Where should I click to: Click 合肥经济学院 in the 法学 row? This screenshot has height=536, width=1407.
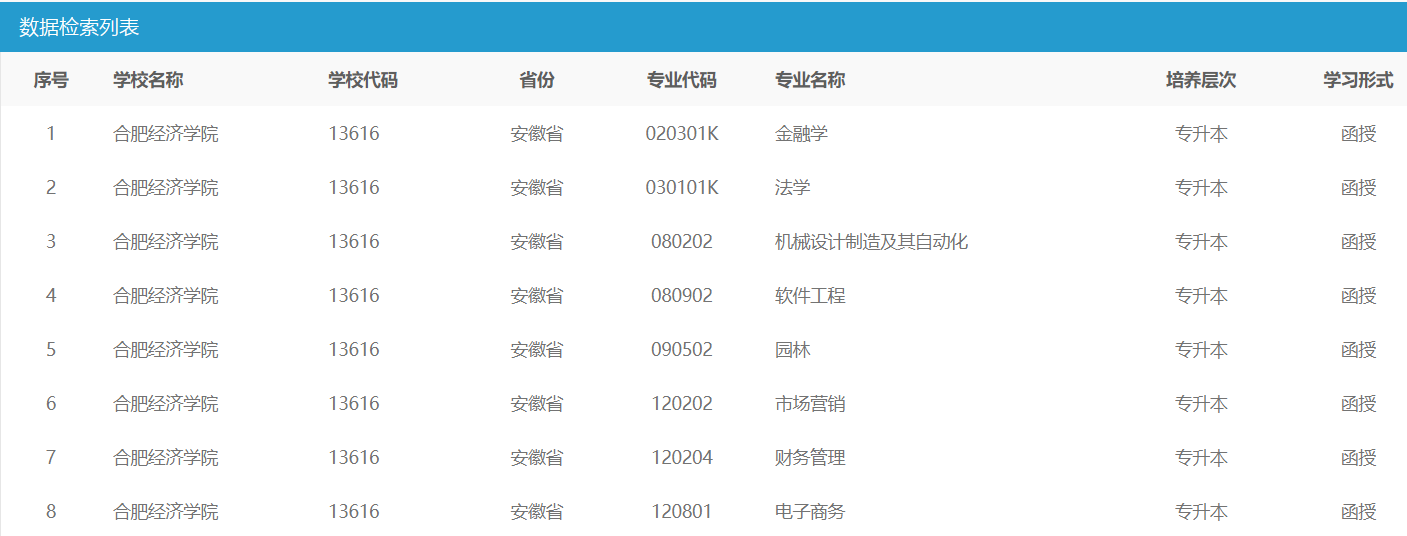pos(166,187)
